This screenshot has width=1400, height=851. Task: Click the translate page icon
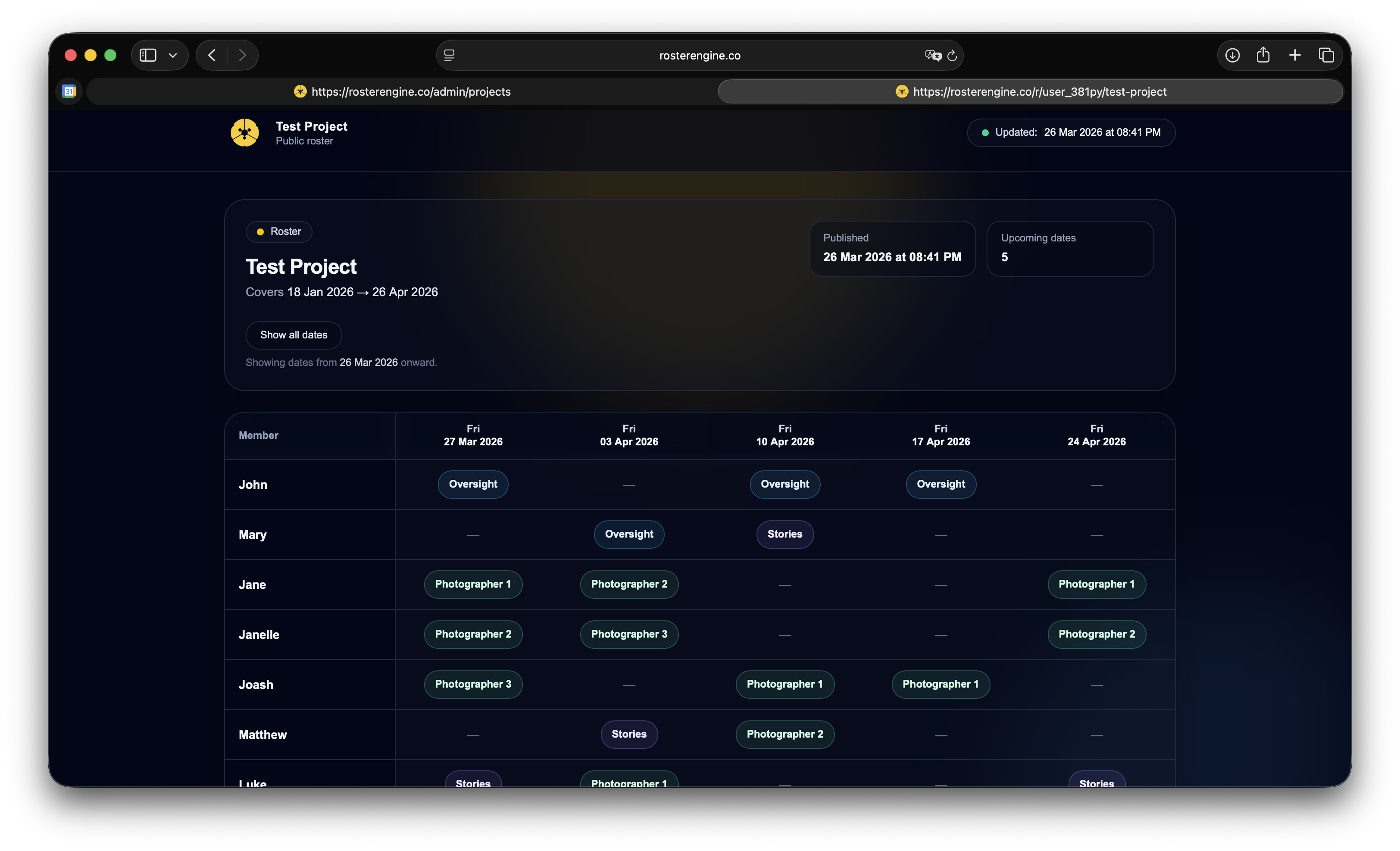click(x=932, y=55)
